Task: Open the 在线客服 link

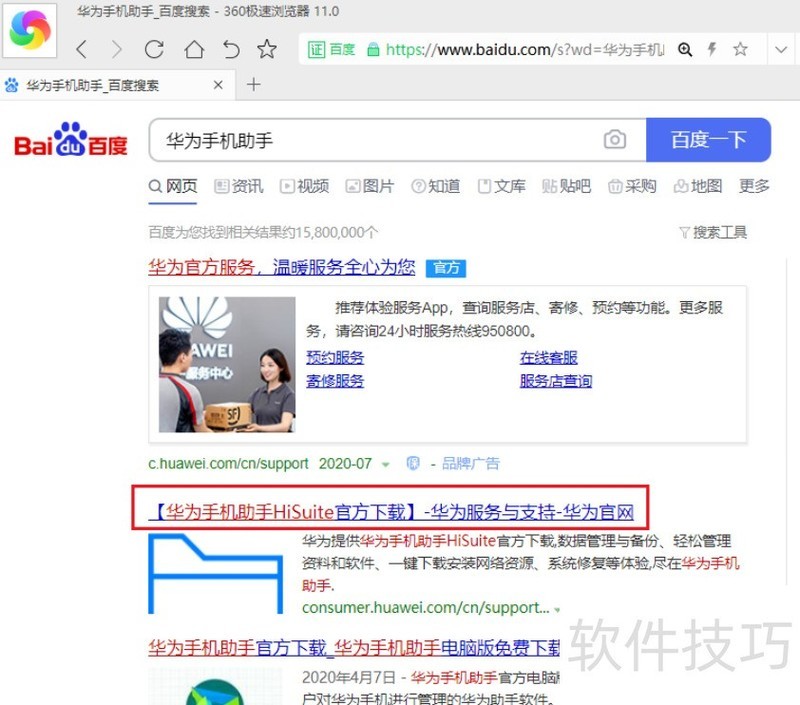Action: click(549, 358)
